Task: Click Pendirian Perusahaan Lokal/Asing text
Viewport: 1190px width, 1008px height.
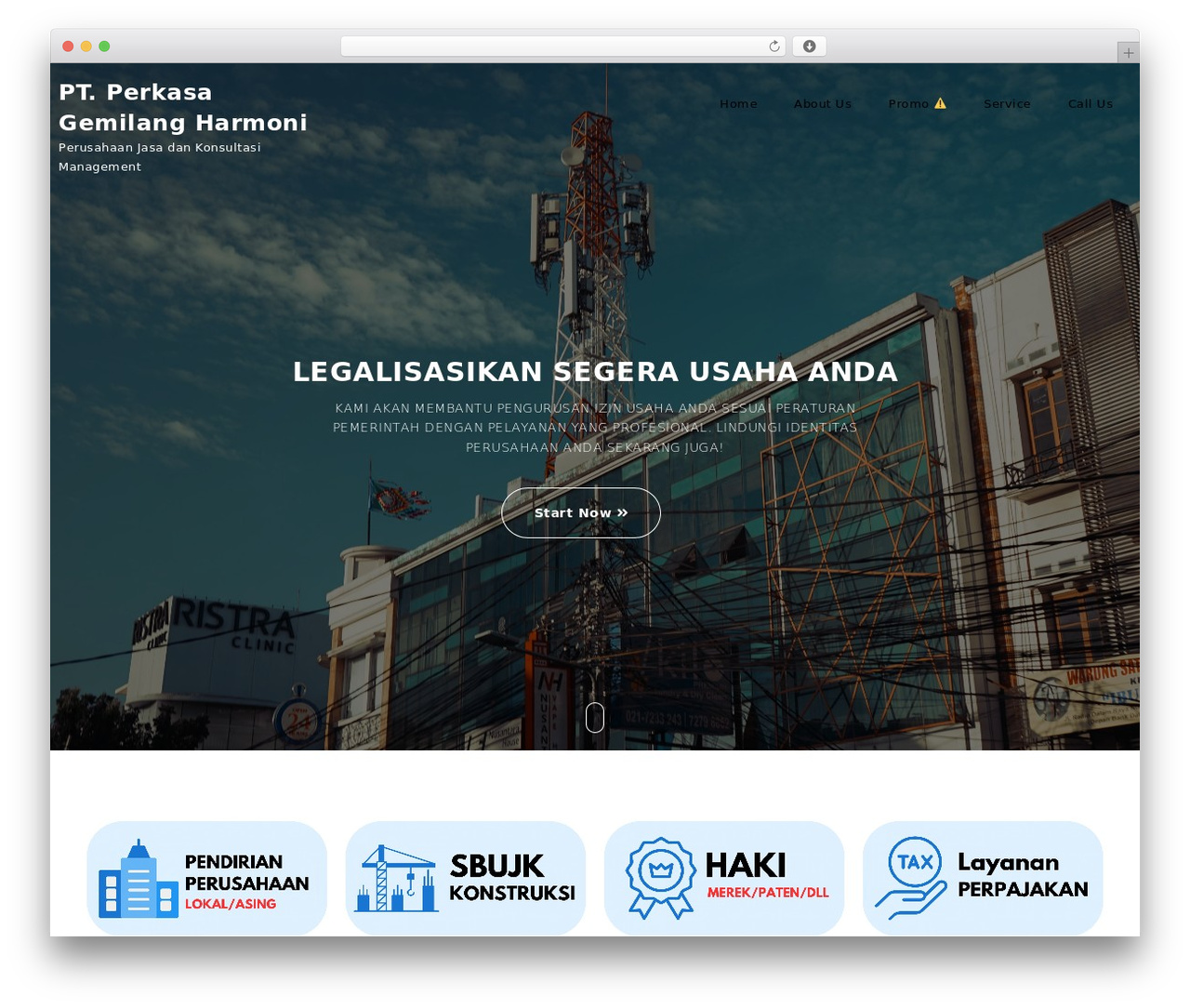Action: coord(246,882)
